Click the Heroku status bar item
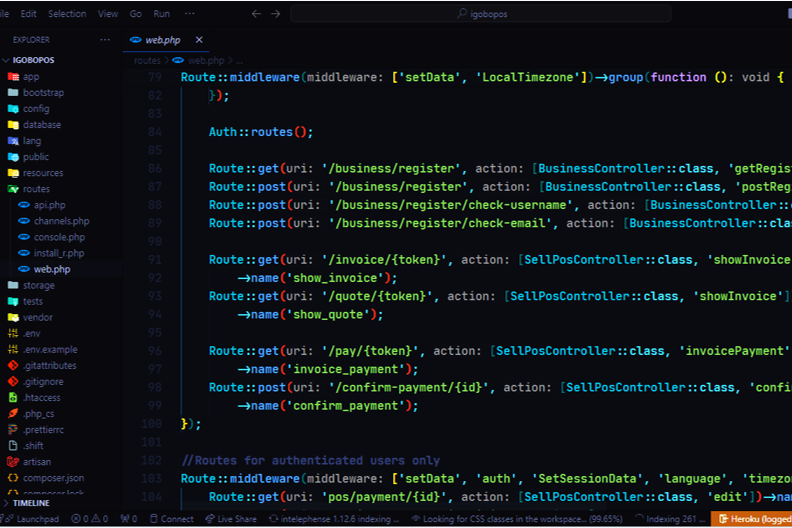This screenshot has width=792, height=528. click(751, 519)
